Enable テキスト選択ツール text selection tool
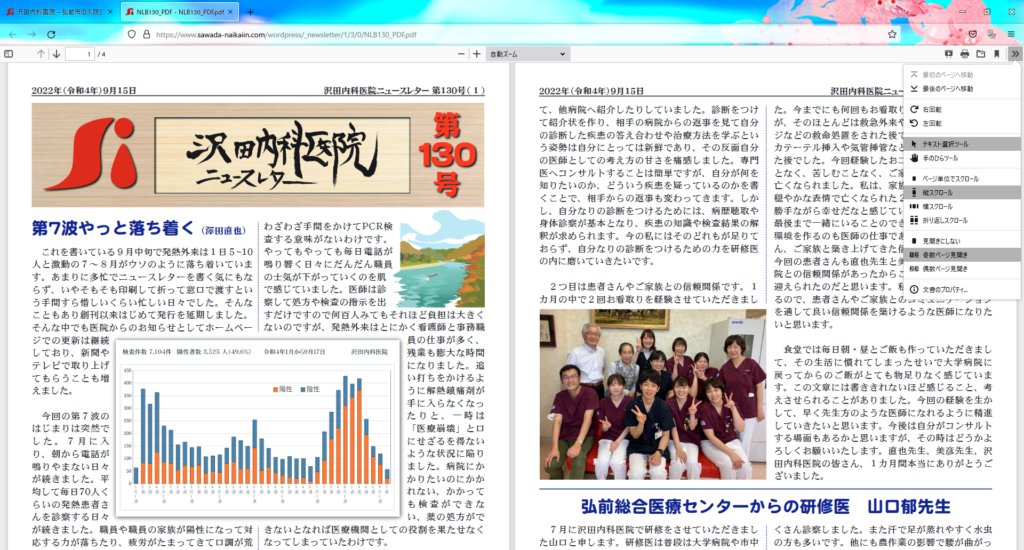The image size is (1024, 550). pos(962,144)
